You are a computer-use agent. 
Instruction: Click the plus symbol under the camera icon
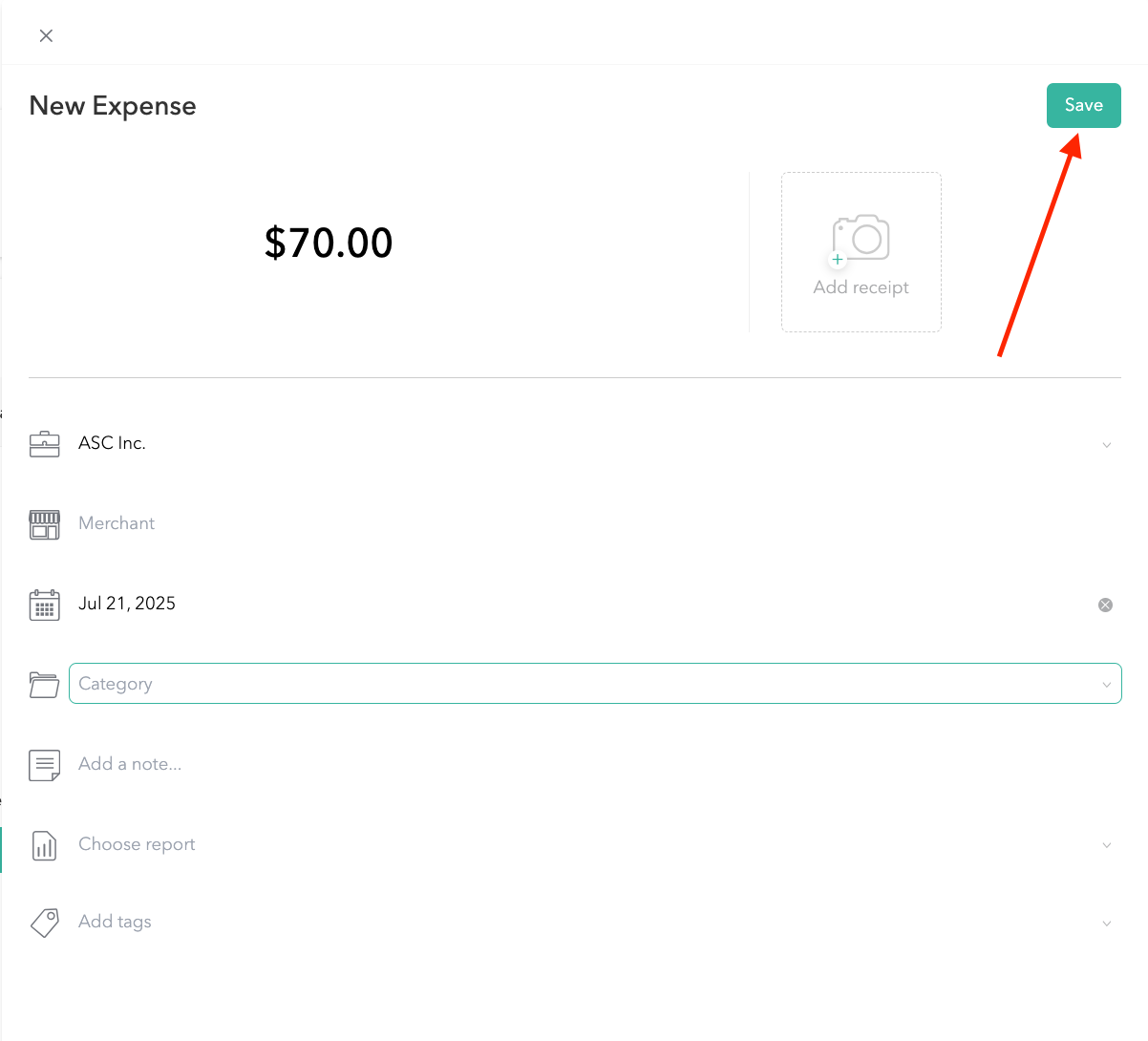click(x=836, y=258)
